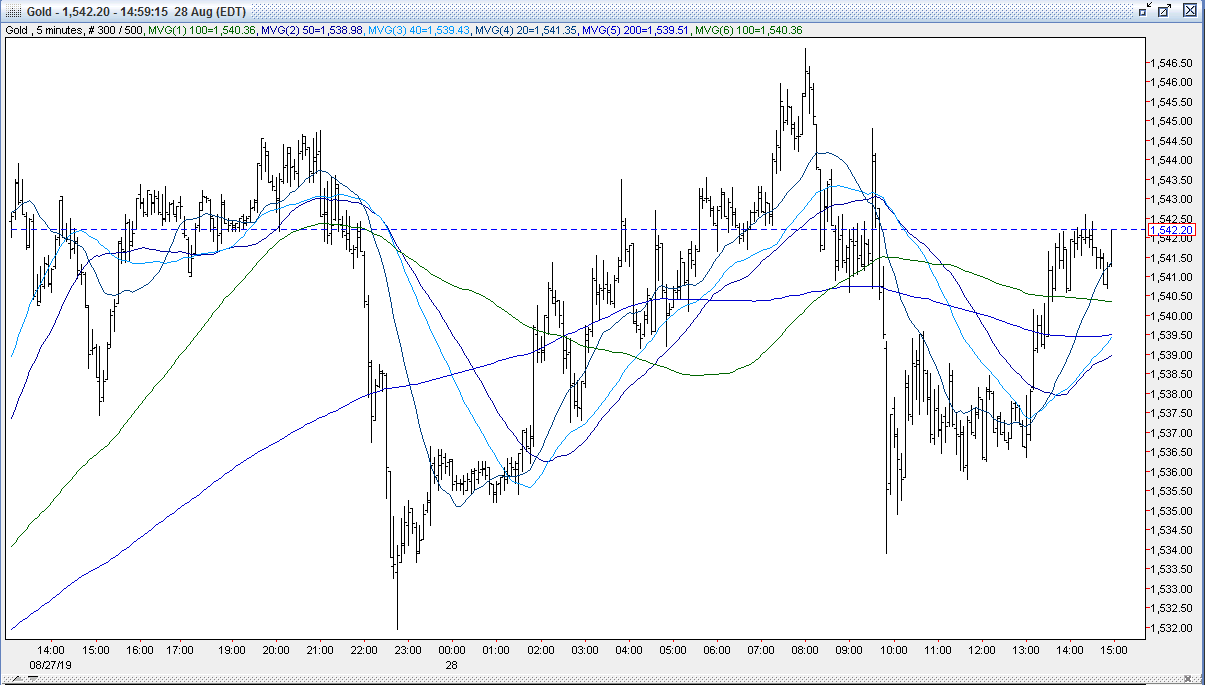
Task: Click the 15:00 time axis label
Action: [1114, 651]
